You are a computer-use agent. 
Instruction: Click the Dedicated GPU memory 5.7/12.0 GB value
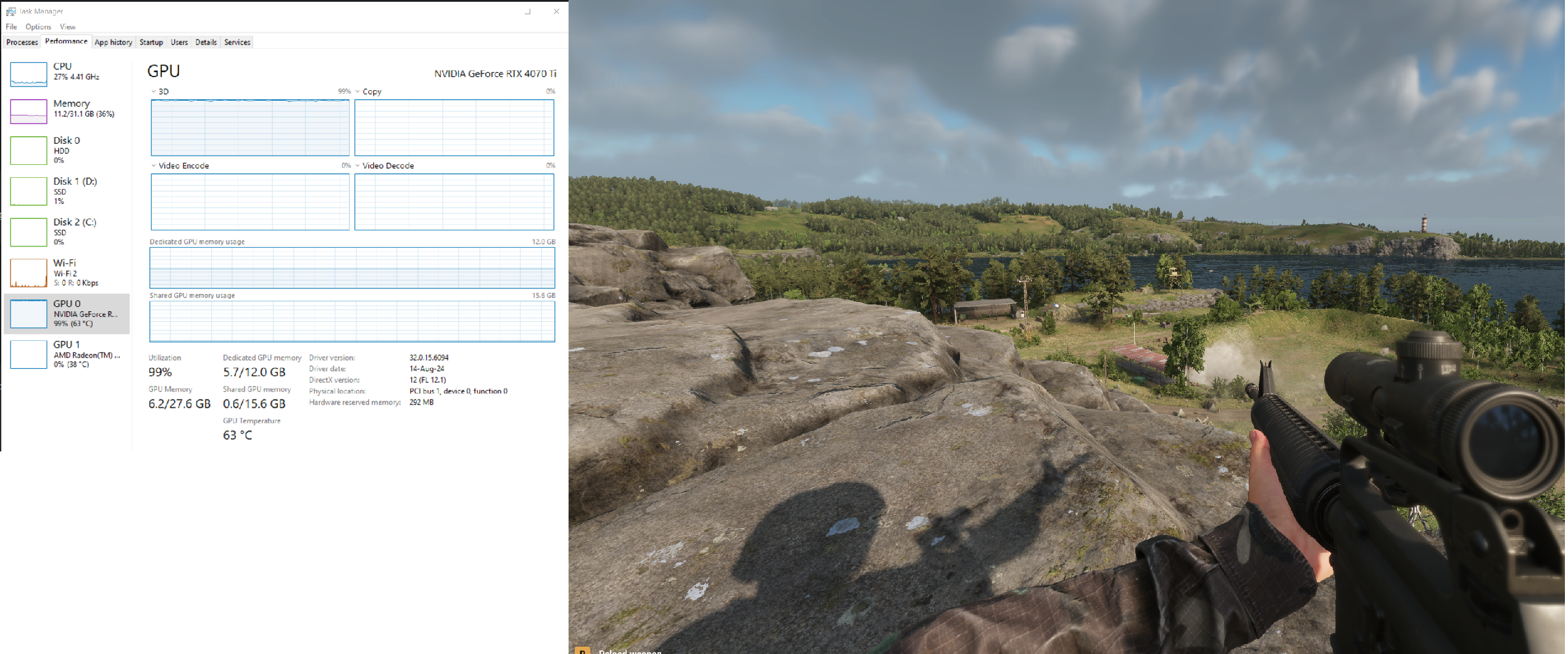(x=254, y=372)
